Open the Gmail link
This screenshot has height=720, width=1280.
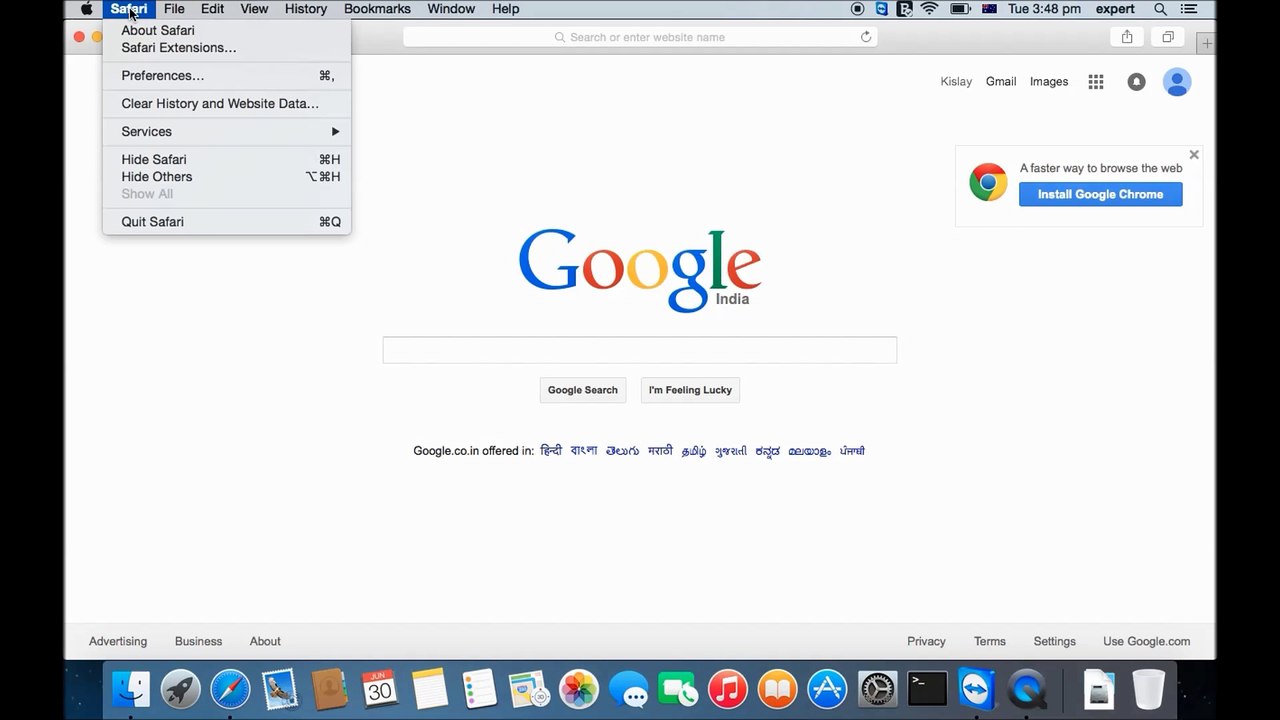click(1001, 82)
